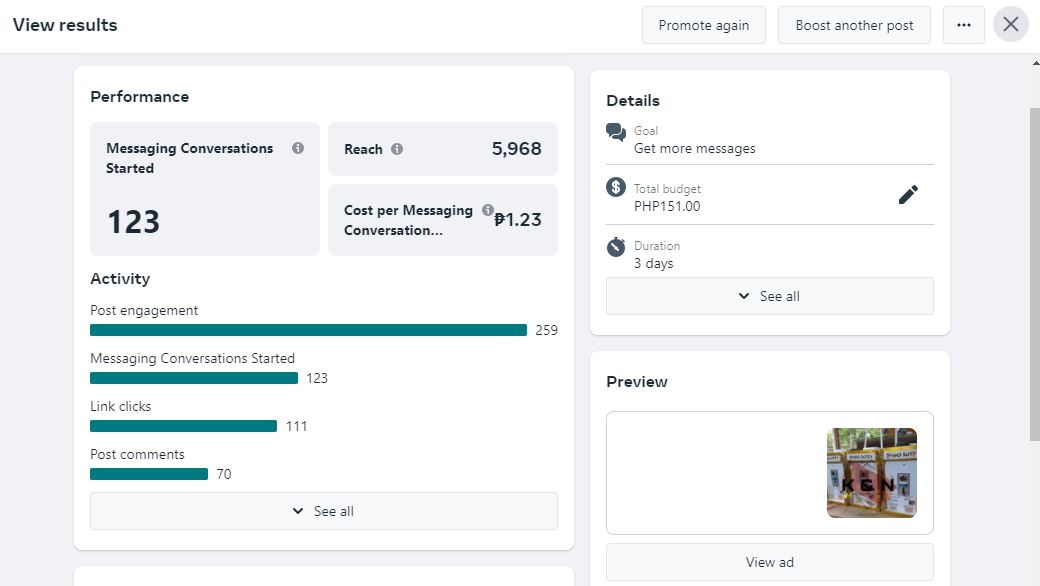Click the ad preview thumbnail image
The width and height of the screenshot is (1040, 586).
872,473
